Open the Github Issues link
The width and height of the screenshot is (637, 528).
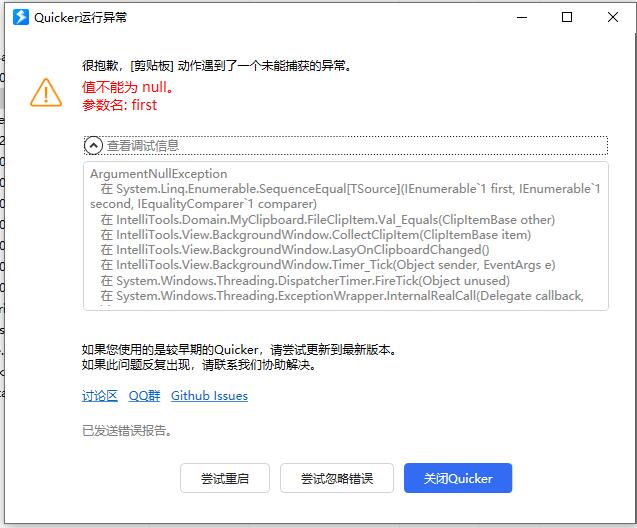(x=209, y=396)
